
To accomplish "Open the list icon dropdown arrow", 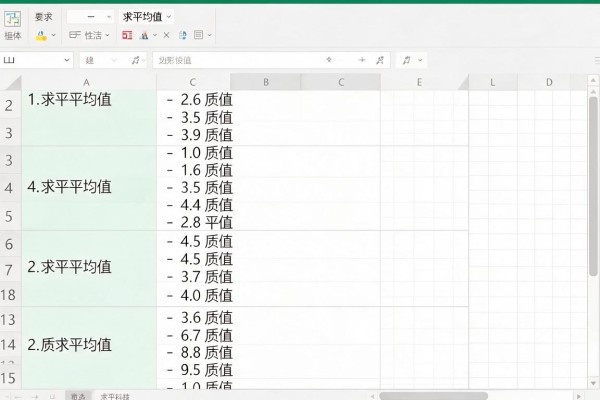I will pyautogui.click(x=209, y=35).
